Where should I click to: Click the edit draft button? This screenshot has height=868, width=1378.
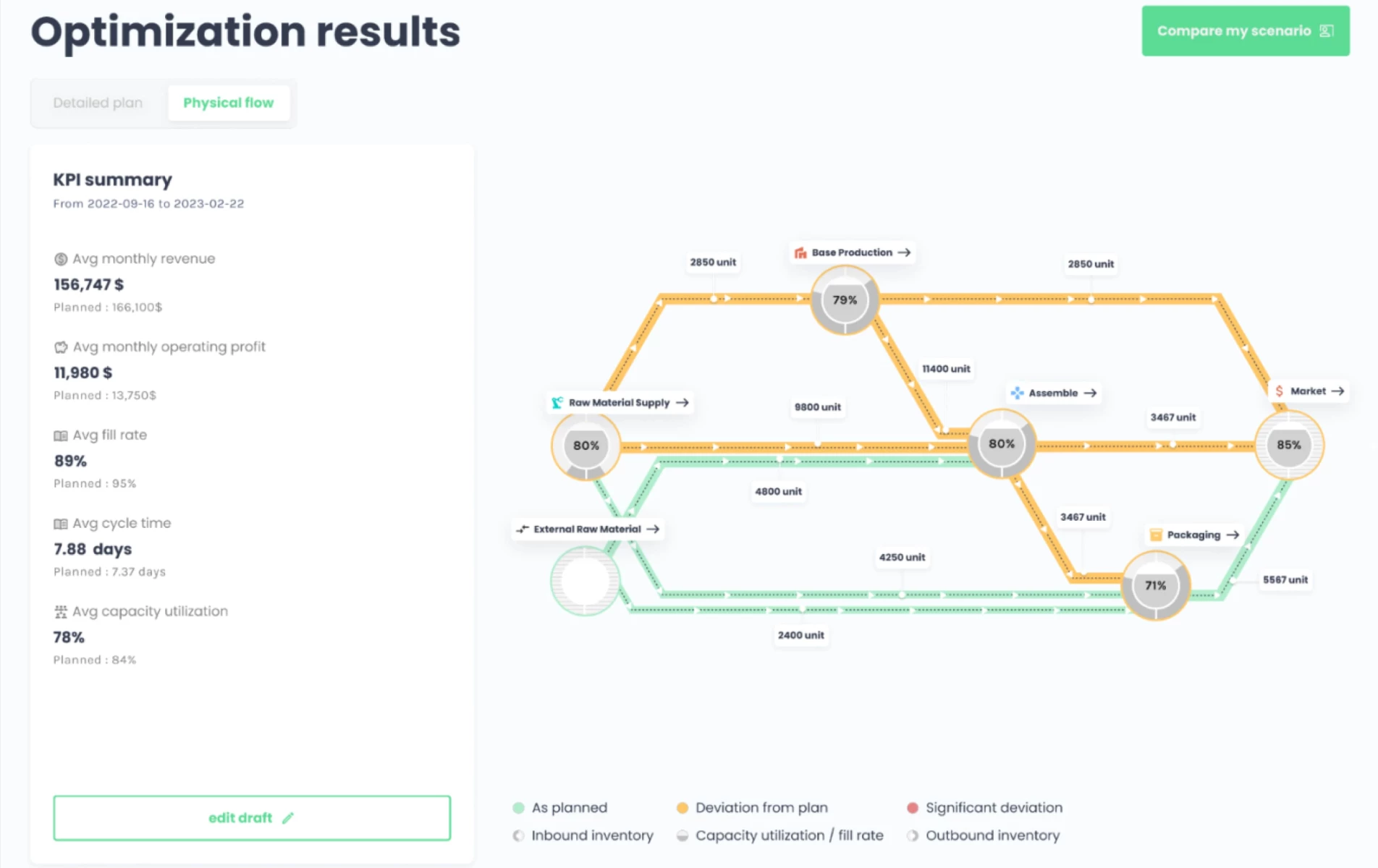[252, 818]
